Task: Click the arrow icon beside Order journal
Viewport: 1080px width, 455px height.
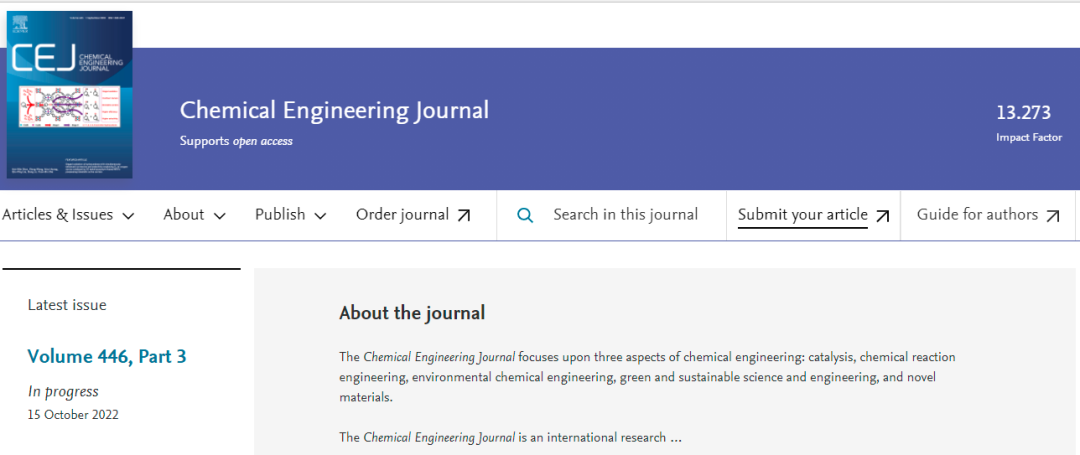Action: [464, 216]
